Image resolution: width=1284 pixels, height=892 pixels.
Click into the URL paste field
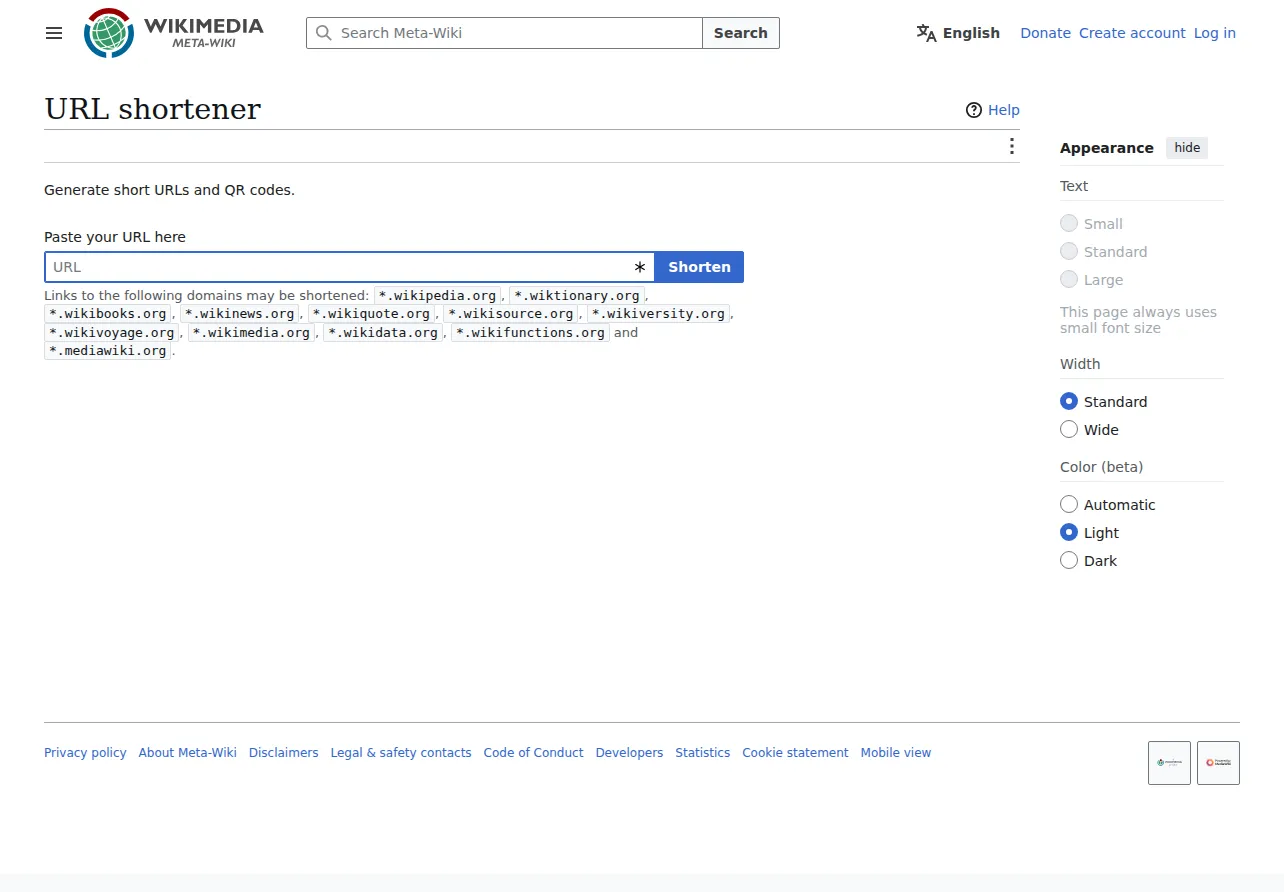(x=349, y=267)
